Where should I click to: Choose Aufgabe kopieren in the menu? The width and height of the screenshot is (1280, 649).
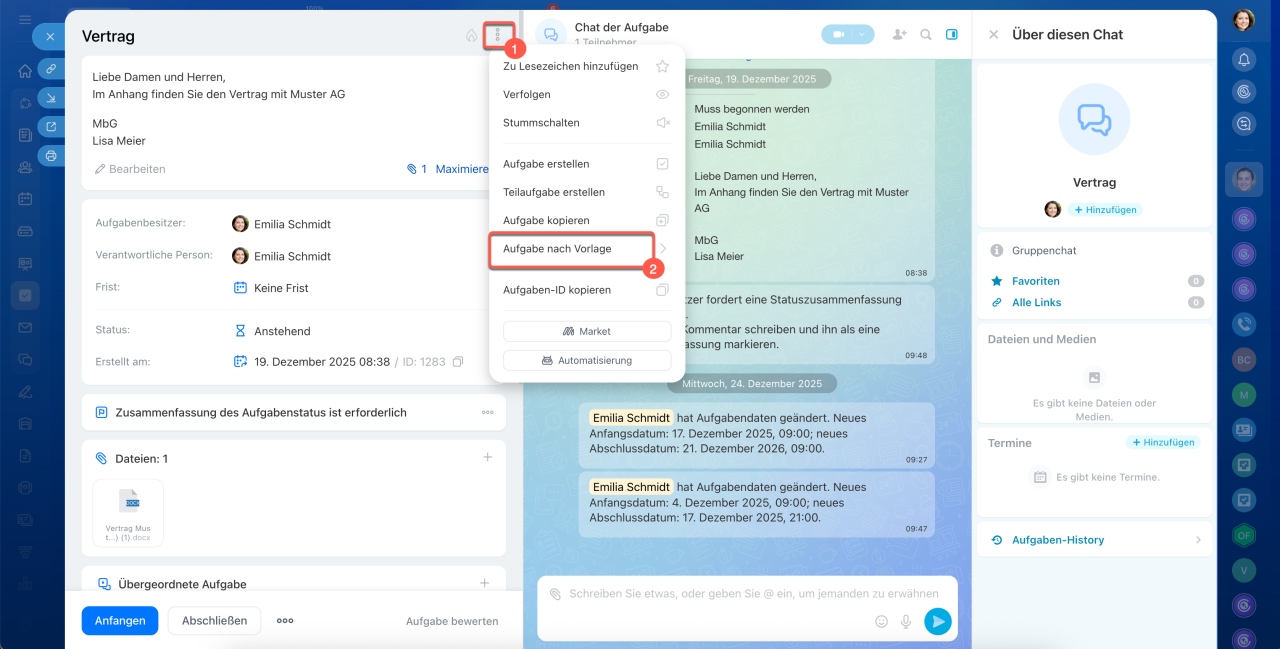point(586,220)
